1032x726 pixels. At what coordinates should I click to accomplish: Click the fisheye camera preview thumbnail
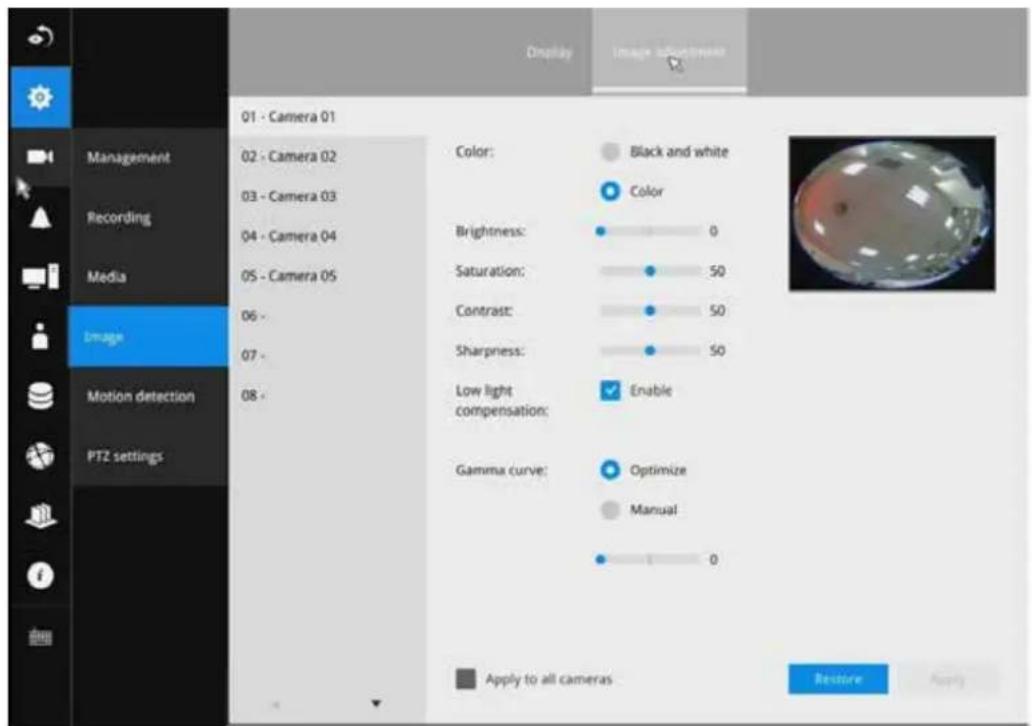pos(892,213)
